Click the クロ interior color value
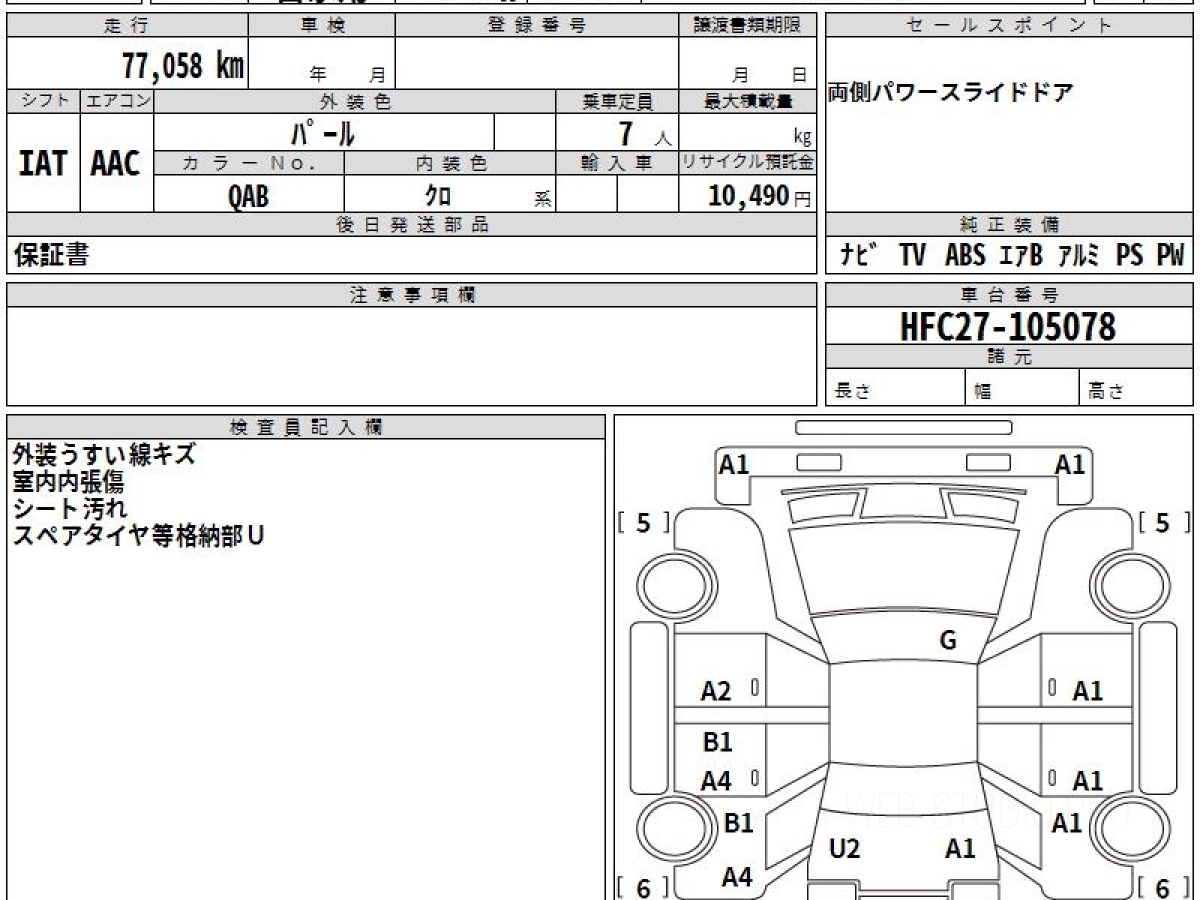Screen dimensions: 1200x900 [x=438, y=196]
